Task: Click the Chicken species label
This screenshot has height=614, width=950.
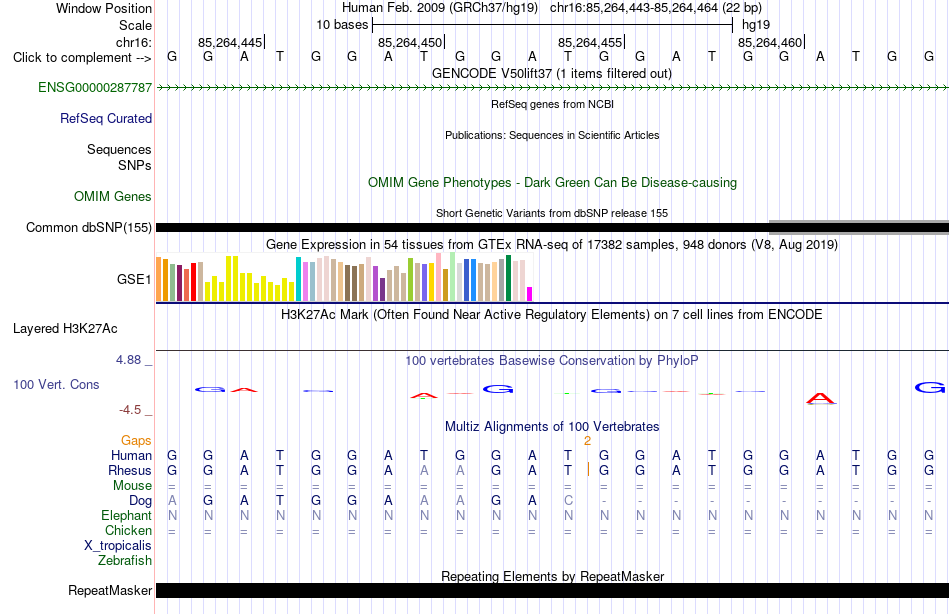Action: click(128, 530)
